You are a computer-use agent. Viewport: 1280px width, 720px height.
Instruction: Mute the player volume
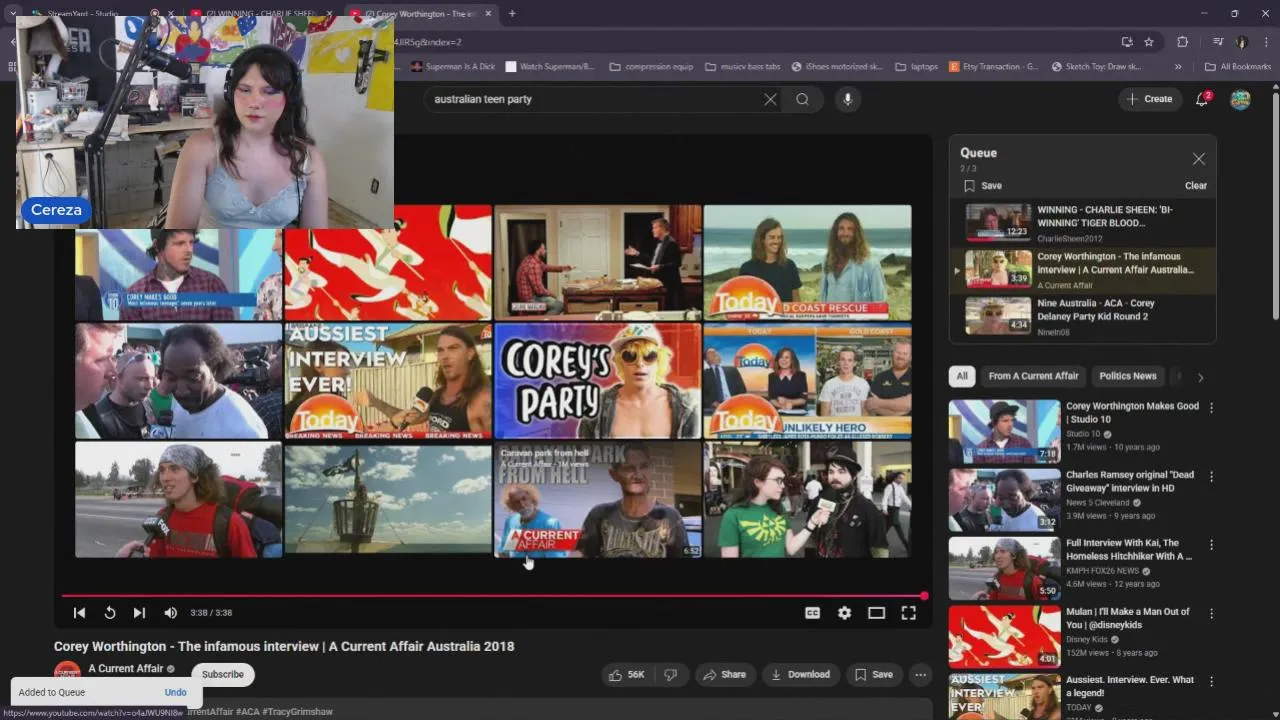coord(170,613)
